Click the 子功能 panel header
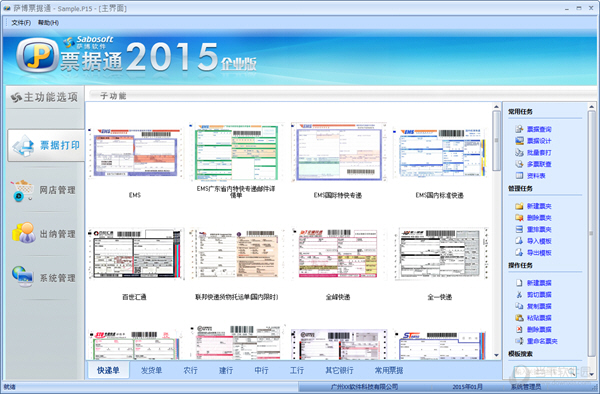The height and width of the screenshot is (394, 600). (113, 96)
